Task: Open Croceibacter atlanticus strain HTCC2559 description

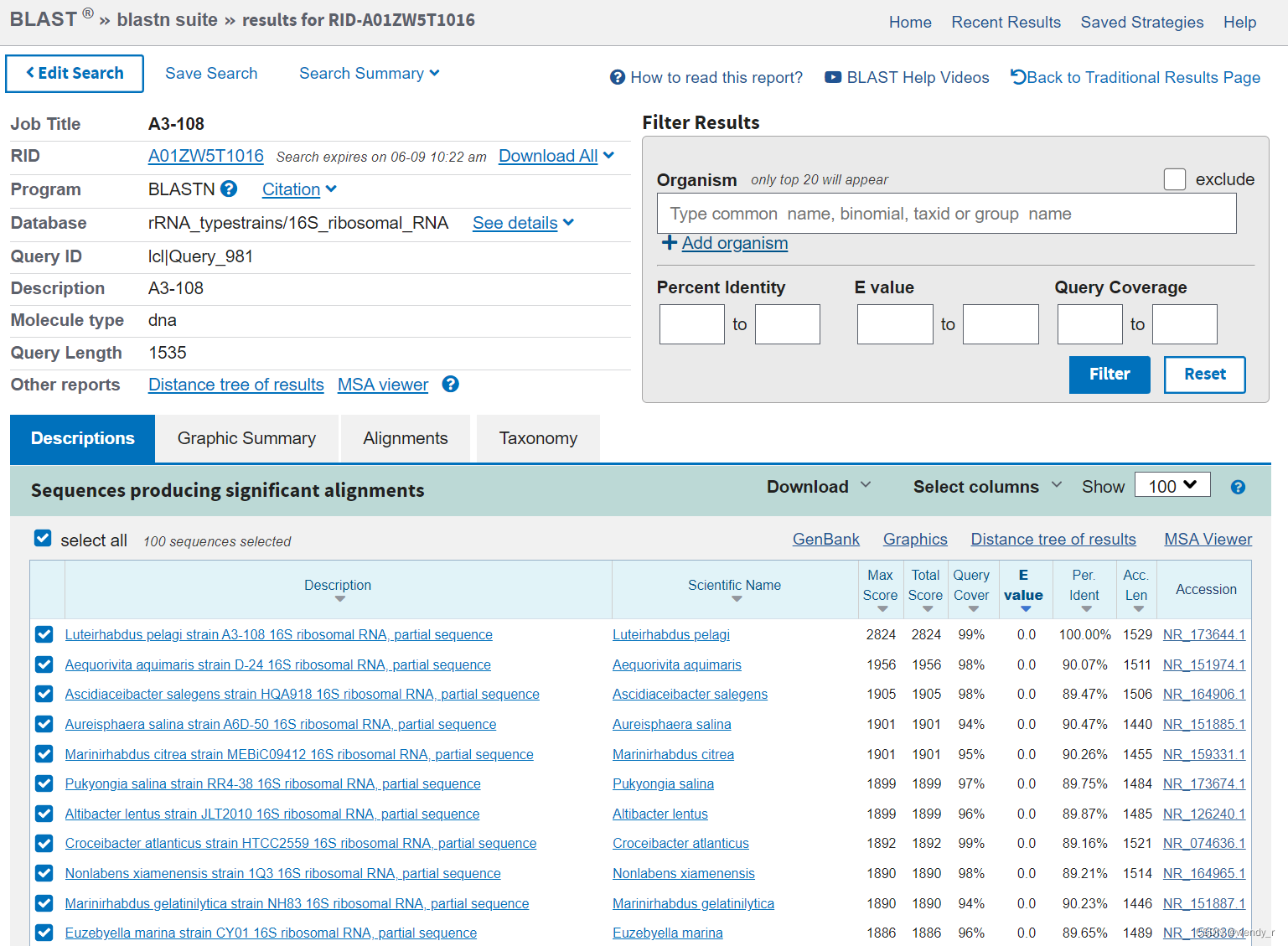Action: click(301, 844)
